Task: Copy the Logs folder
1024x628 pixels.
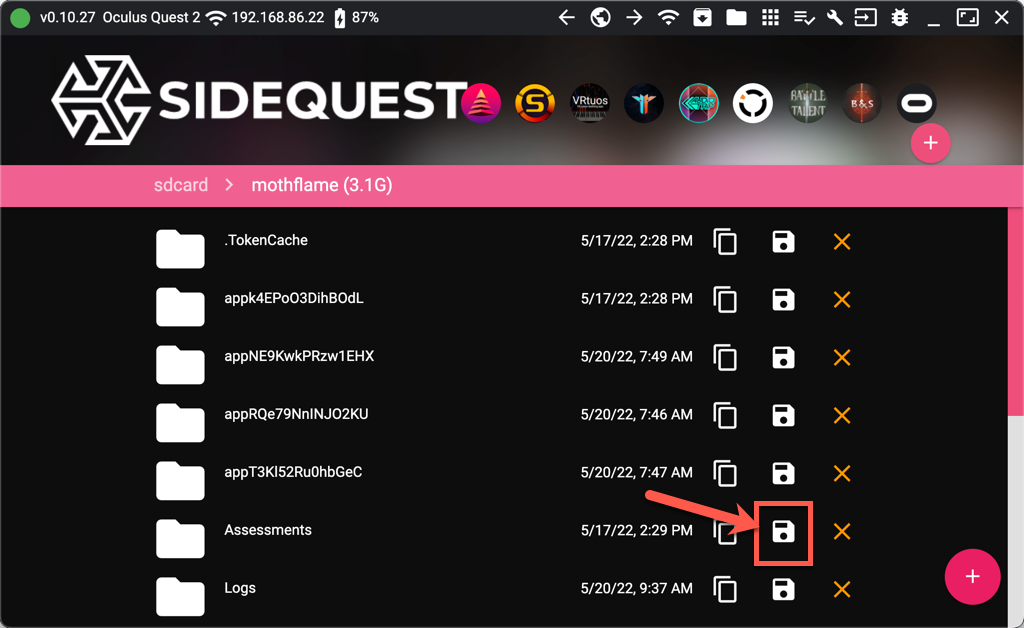Action: pos(726,589)
